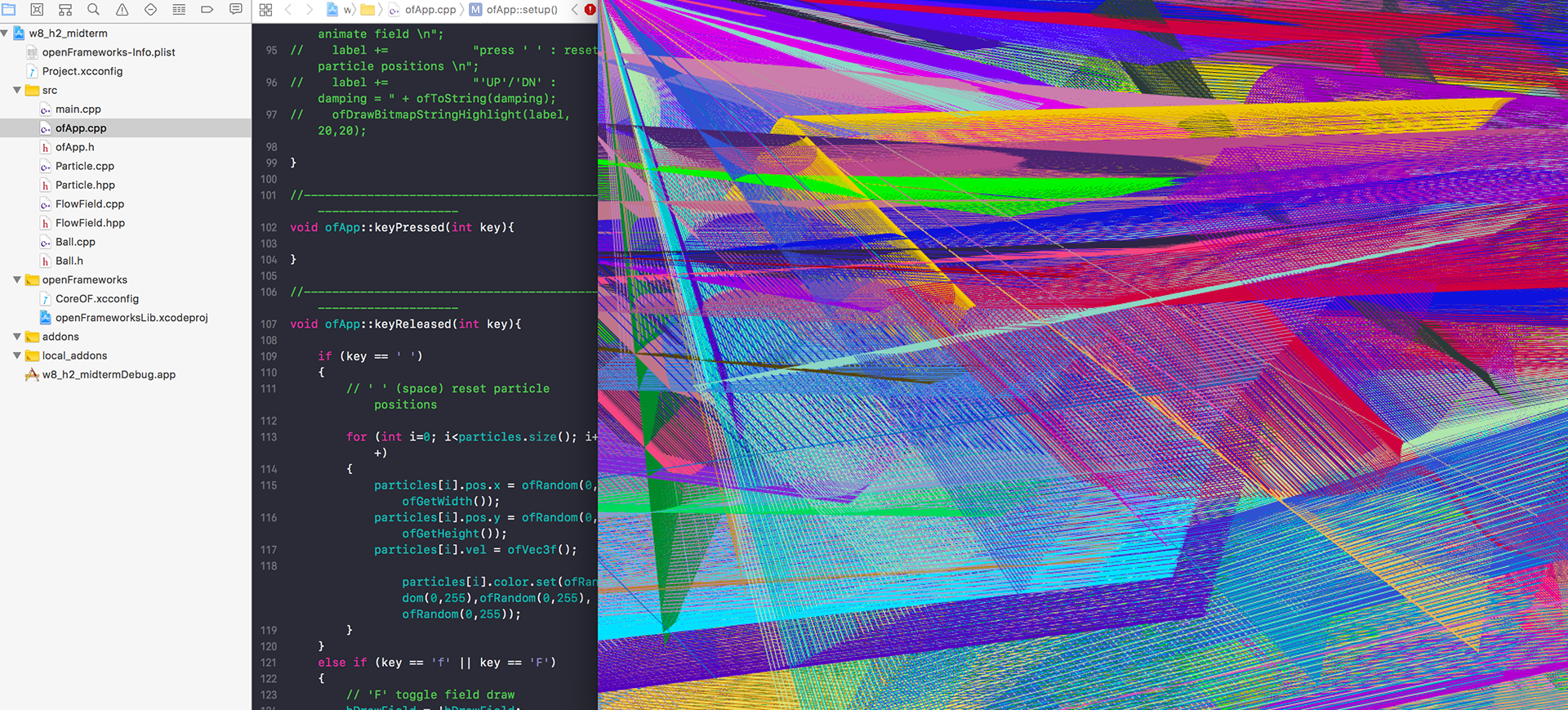Click 'ofGetHeight()' in the editor
1568x710 pixels.
click(451, 534)
